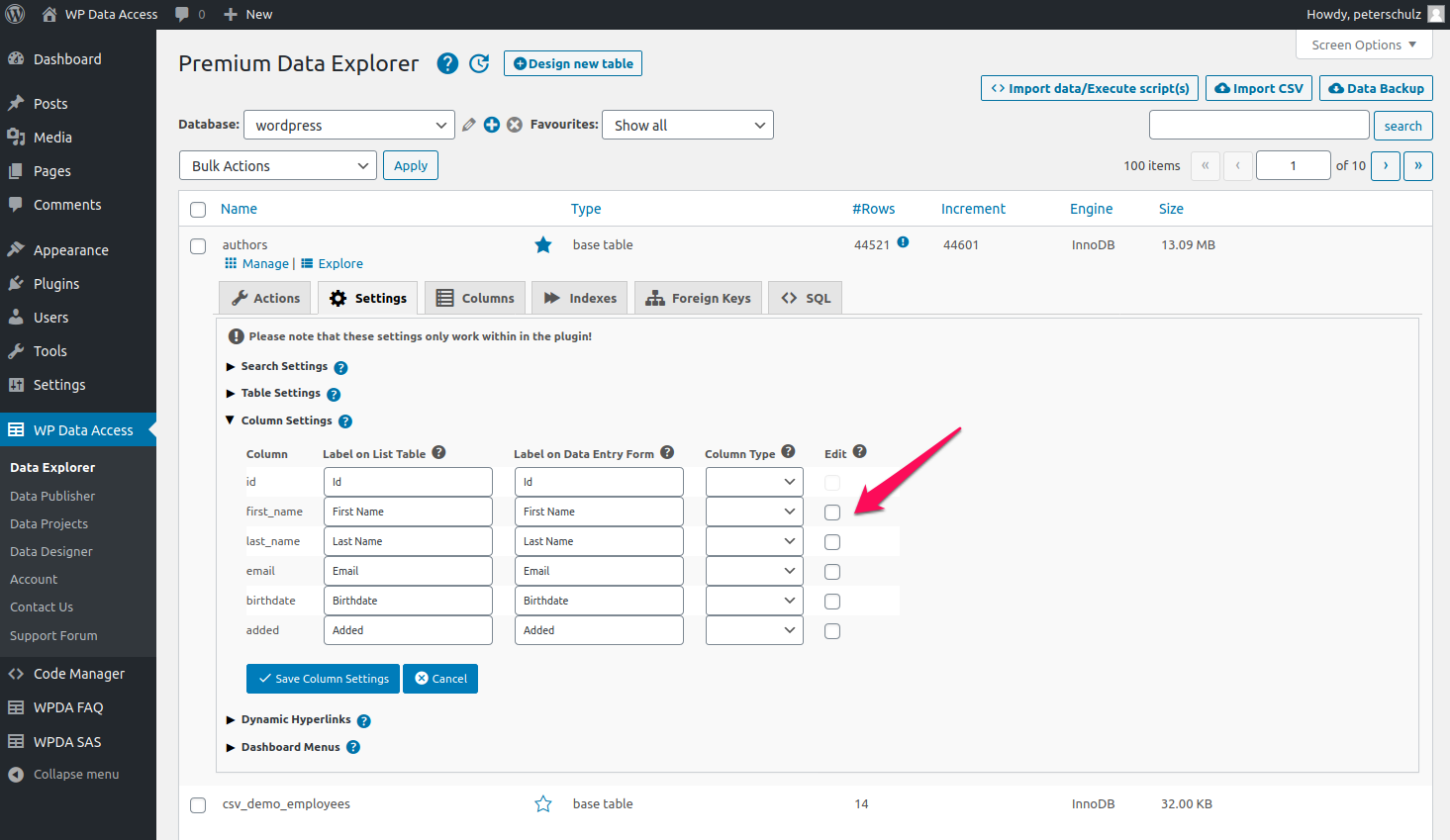Toggle favourite star for csv_demo_employees table
Screen dimensions: 1450x840
(x=543, y=803)
